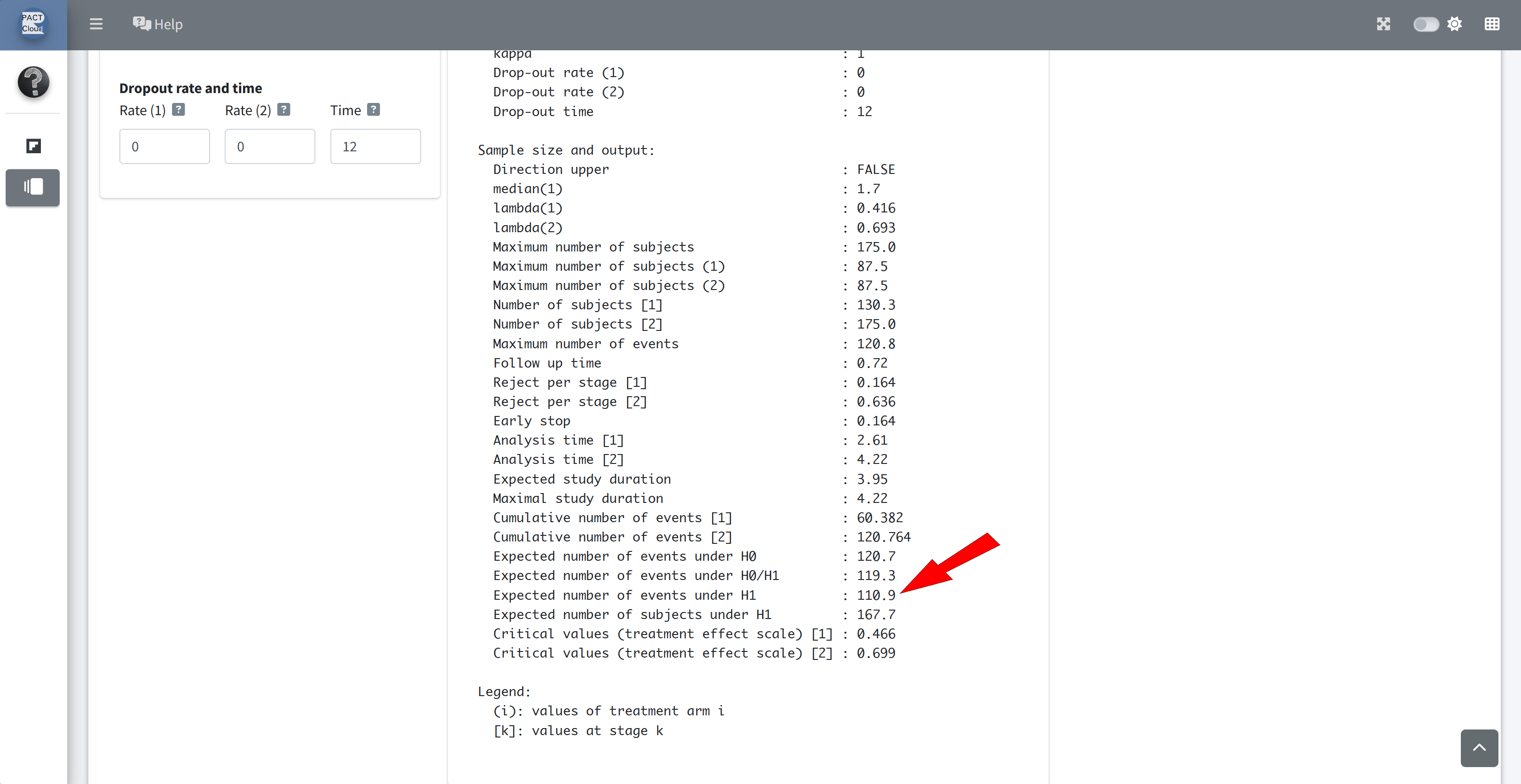This screenshot has width=1521, height=784.
Task: Click into the Time input showing 12
Action: tap(375, 146)
